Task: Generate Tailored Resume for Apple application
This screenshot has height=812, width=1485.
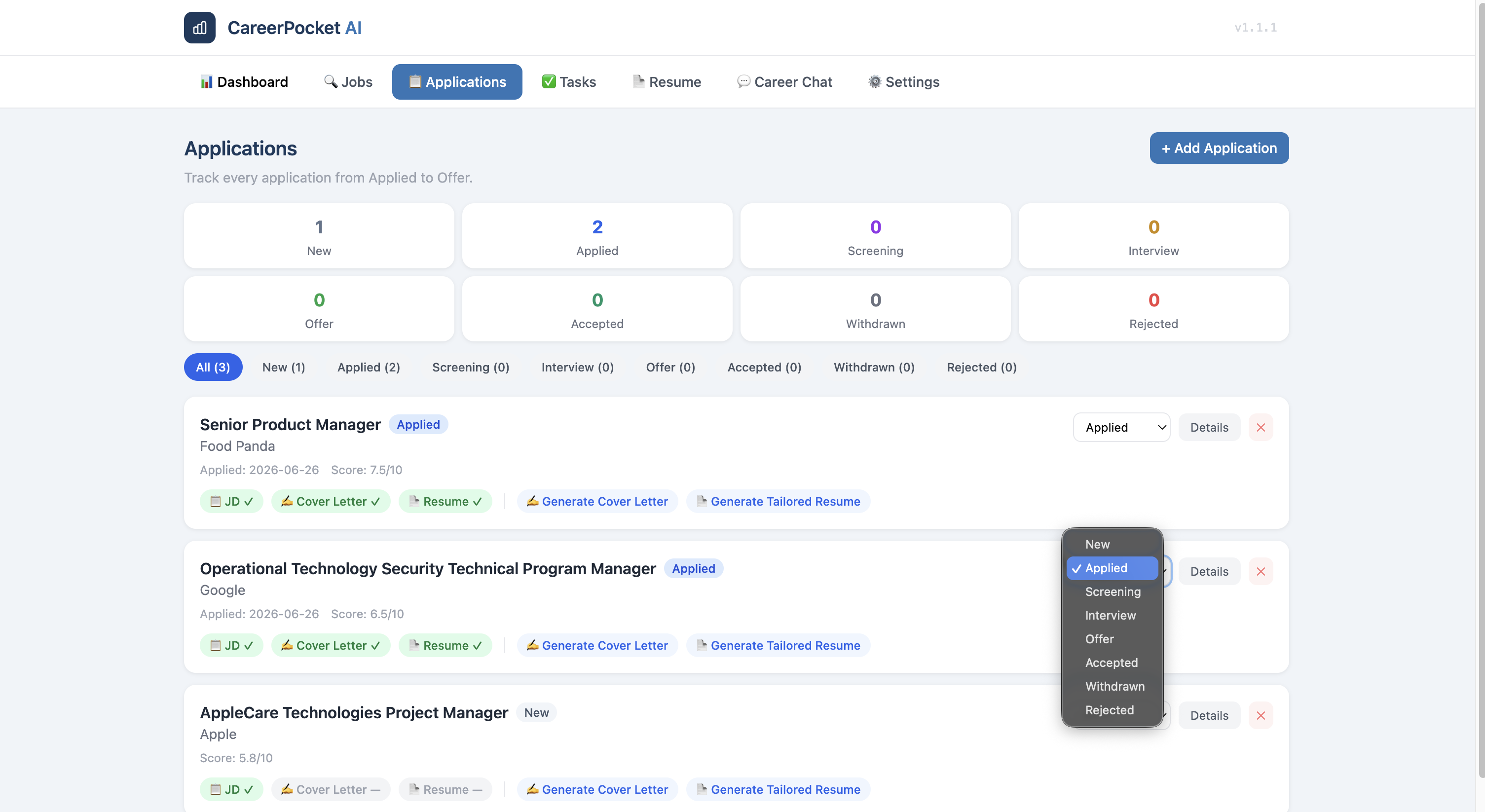Action: (778, 789)
